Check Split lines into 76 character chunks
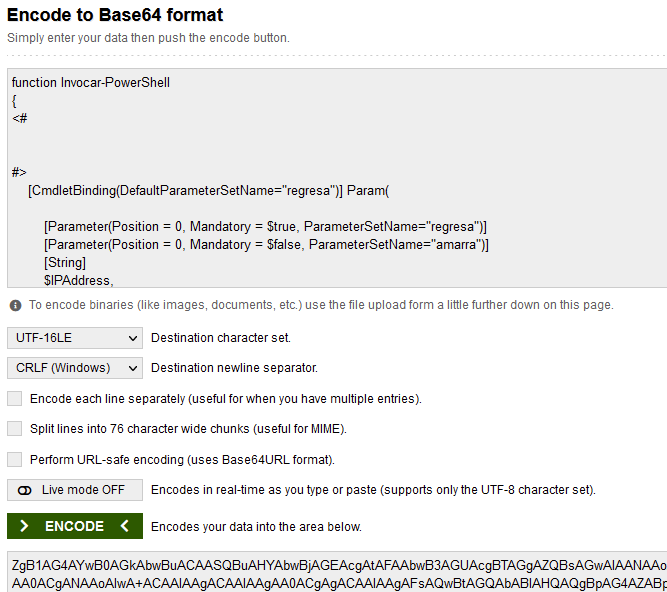Screen dimensions: 667x592 [x=14, y=428]
